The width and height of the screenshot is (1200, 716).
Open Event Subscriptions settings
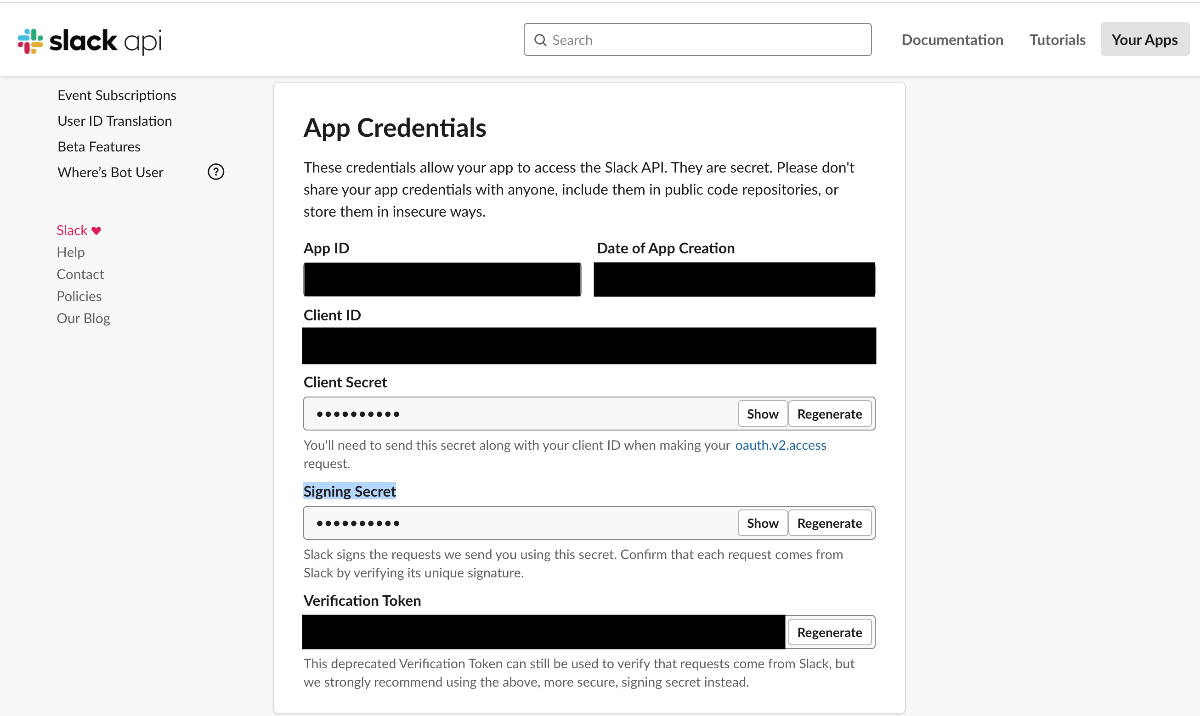tap(117, 95)
